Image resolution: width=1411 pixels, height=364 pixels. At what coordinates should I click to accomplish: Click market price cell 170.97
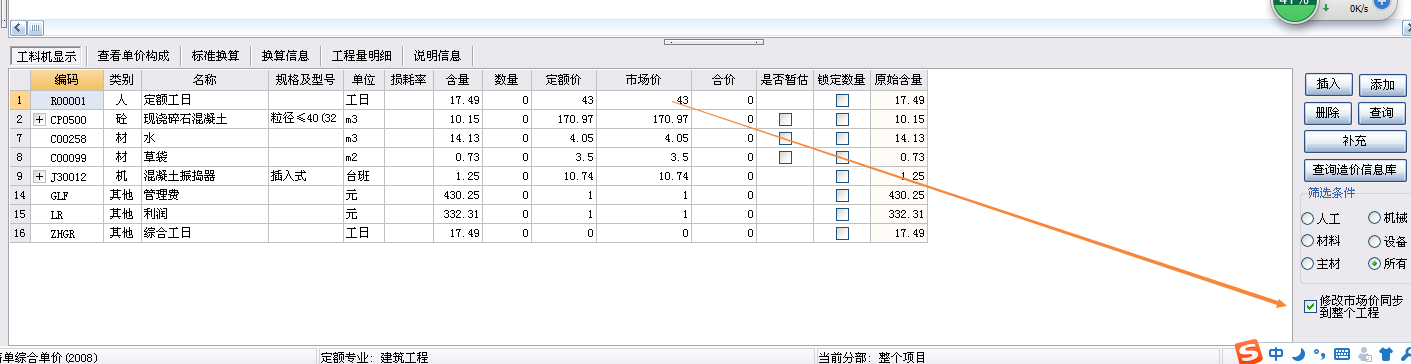(x=644, y=119)
